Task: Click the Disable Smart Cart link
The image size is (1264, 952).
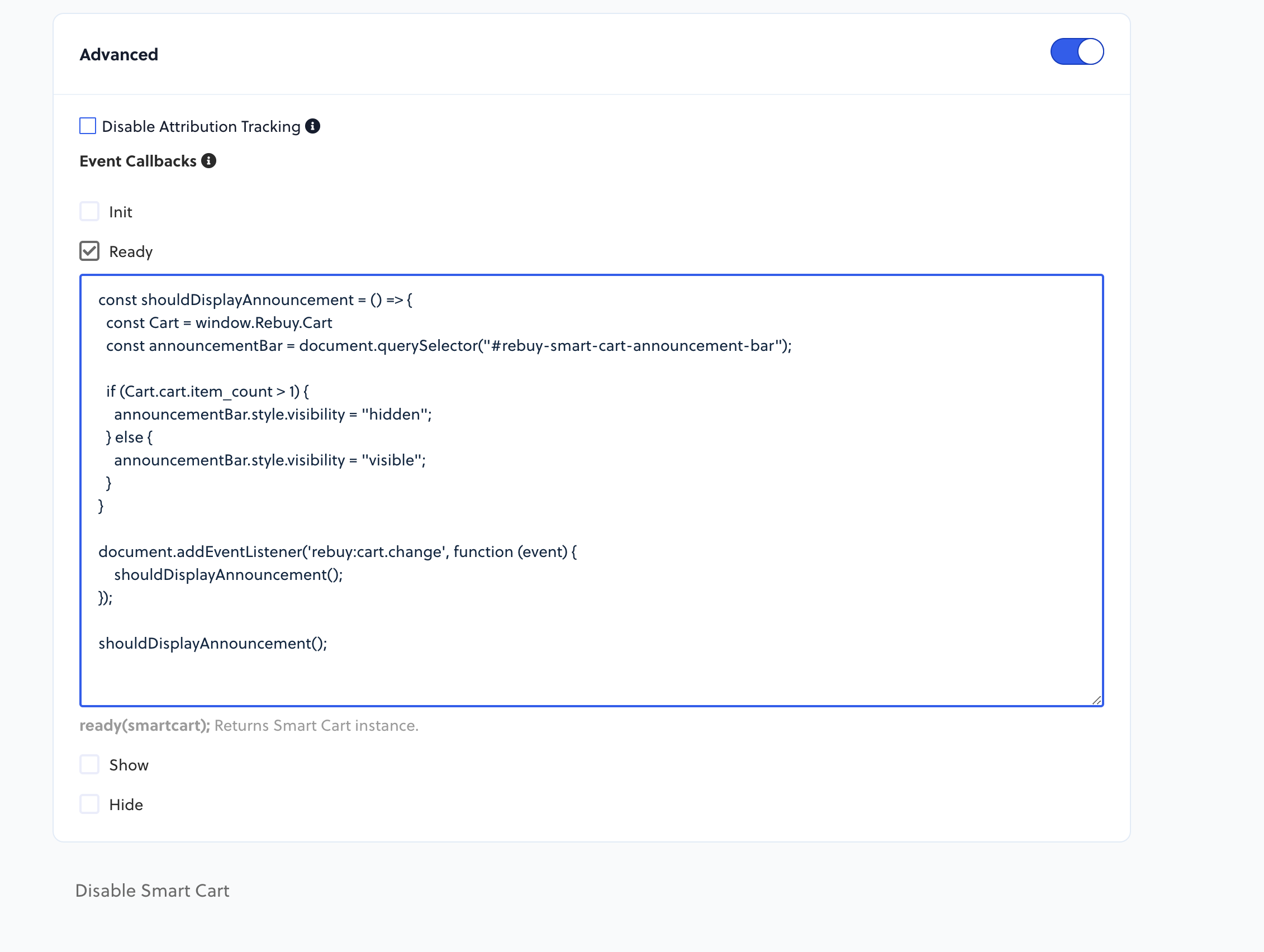Action: pyautogui.click(x=152, y=891)
